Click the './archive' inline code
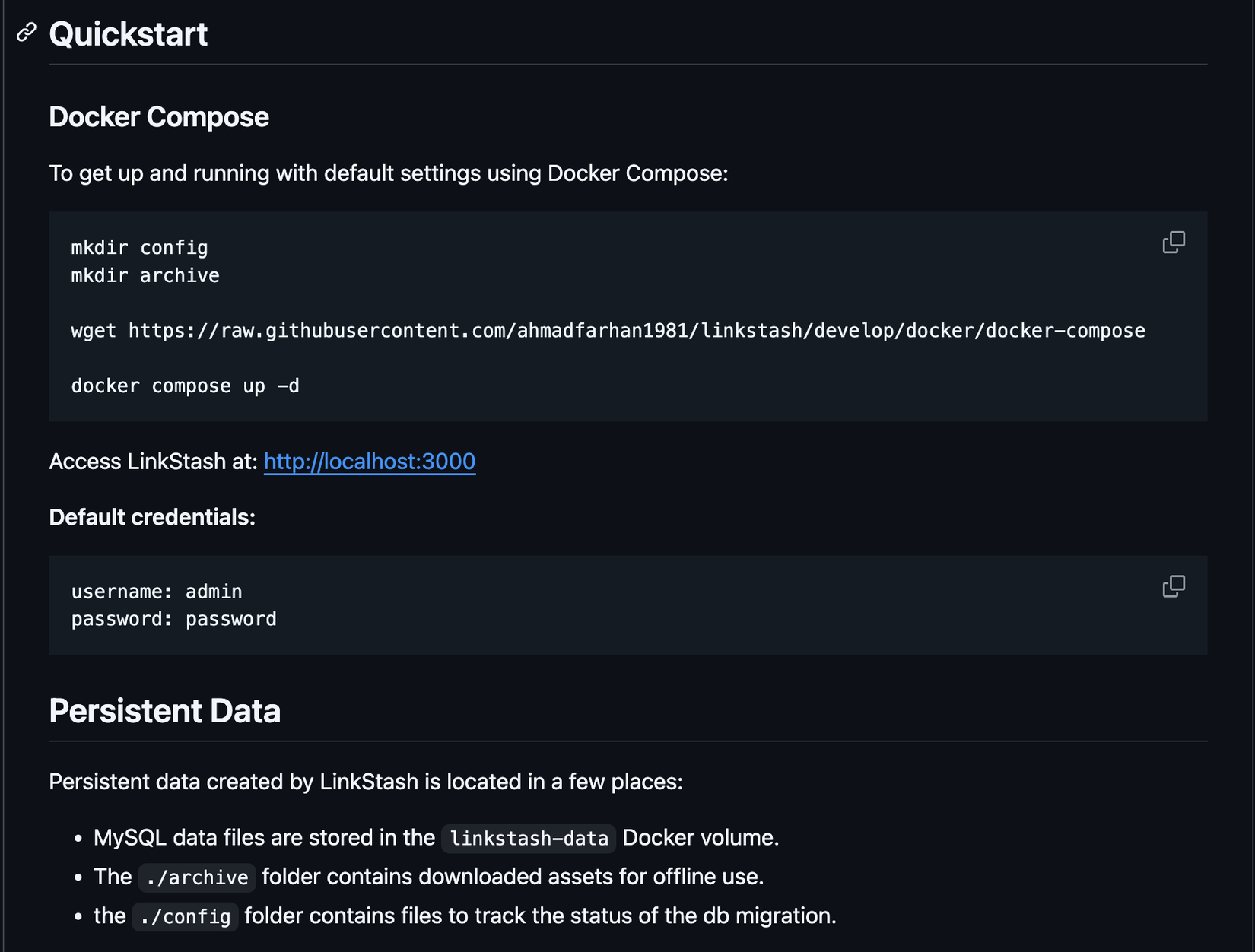The image size is (1255, 952). click(x=197, y=877)
